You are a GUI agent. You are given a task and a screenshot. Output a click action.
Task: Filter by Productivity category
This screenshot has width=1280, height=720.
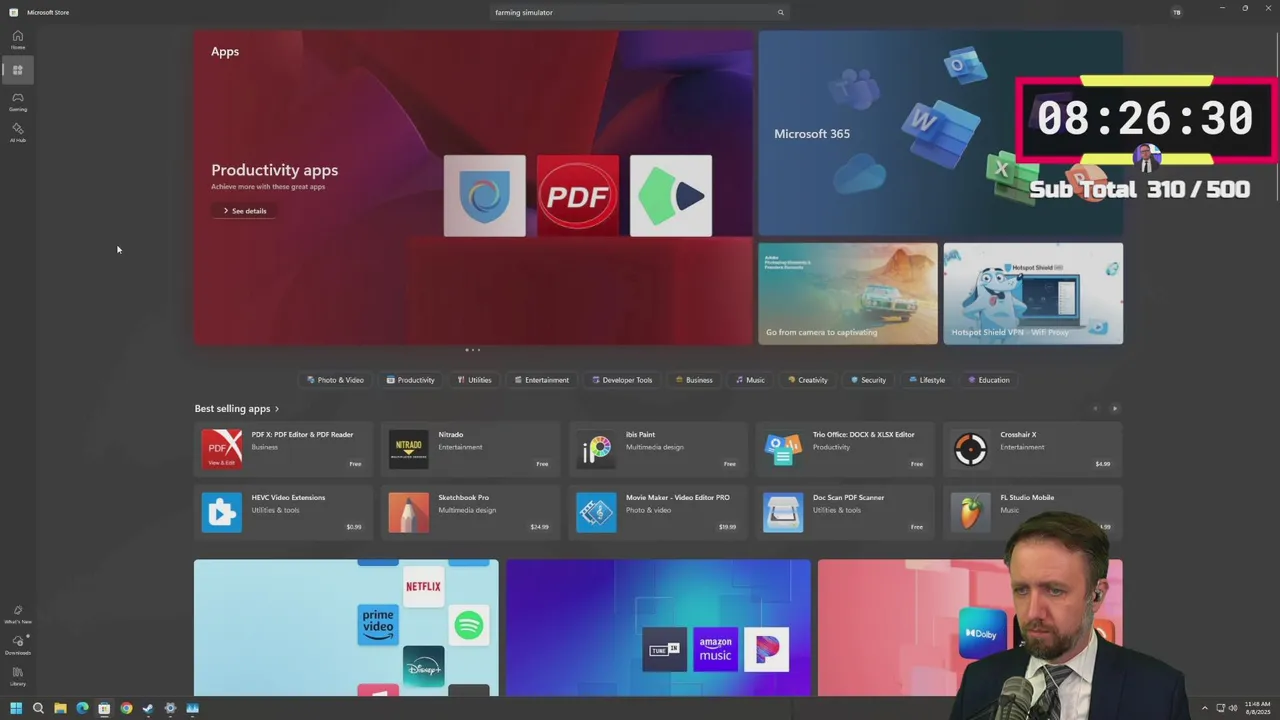[x=411, y=380]
